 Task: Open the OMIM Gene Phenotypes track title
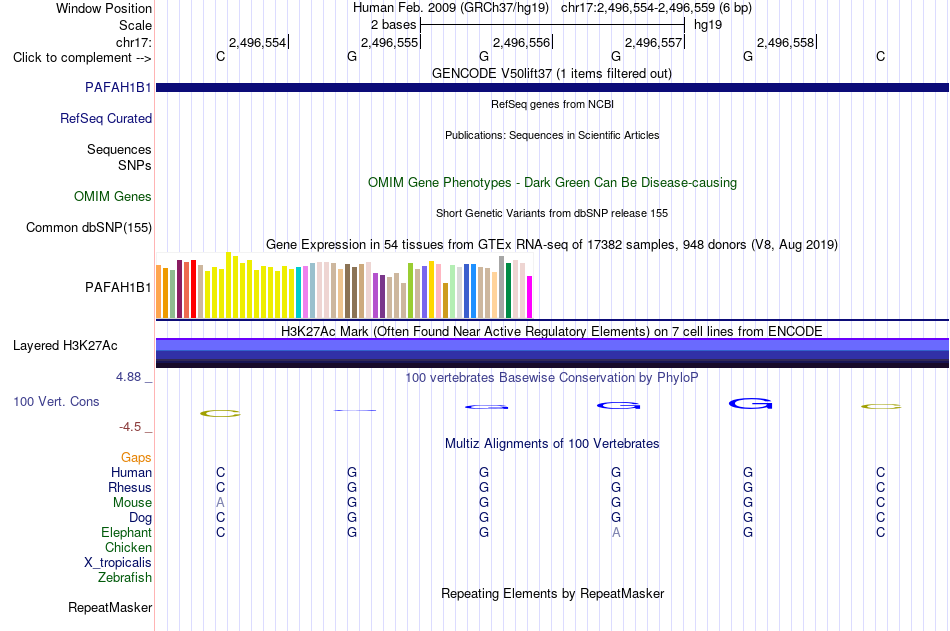[552, 182]
